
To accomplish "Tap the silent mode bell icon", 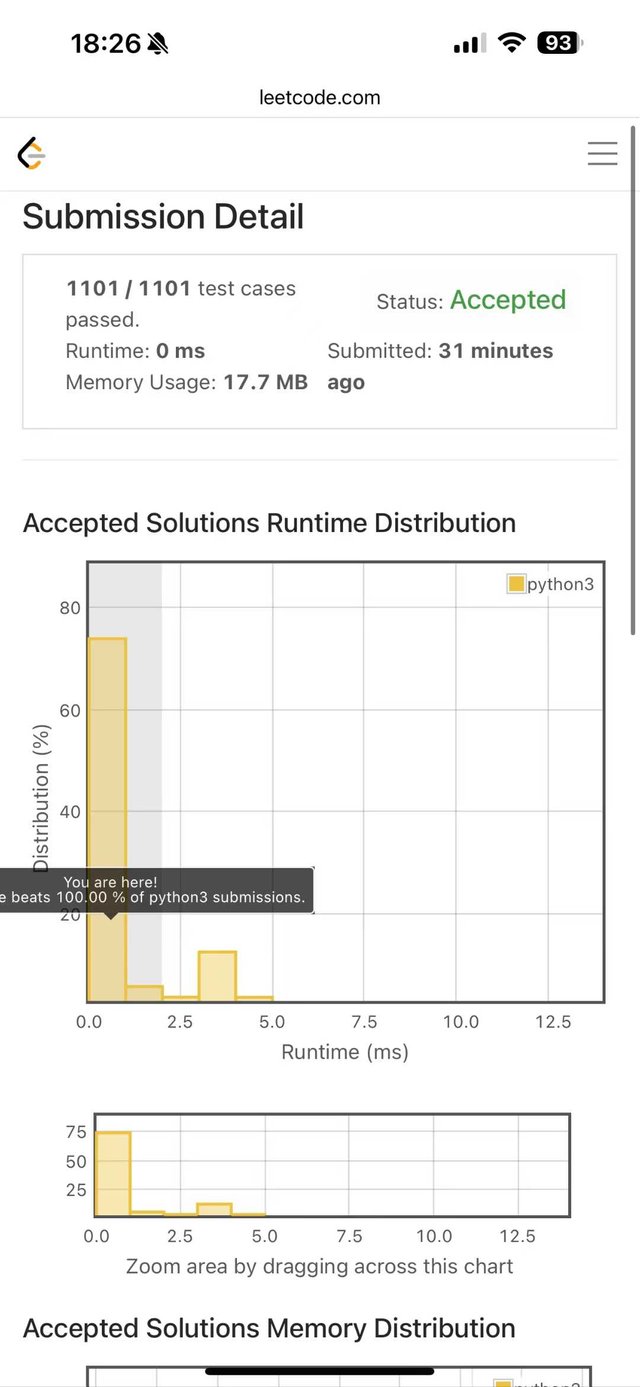I will tap(158, 43).
